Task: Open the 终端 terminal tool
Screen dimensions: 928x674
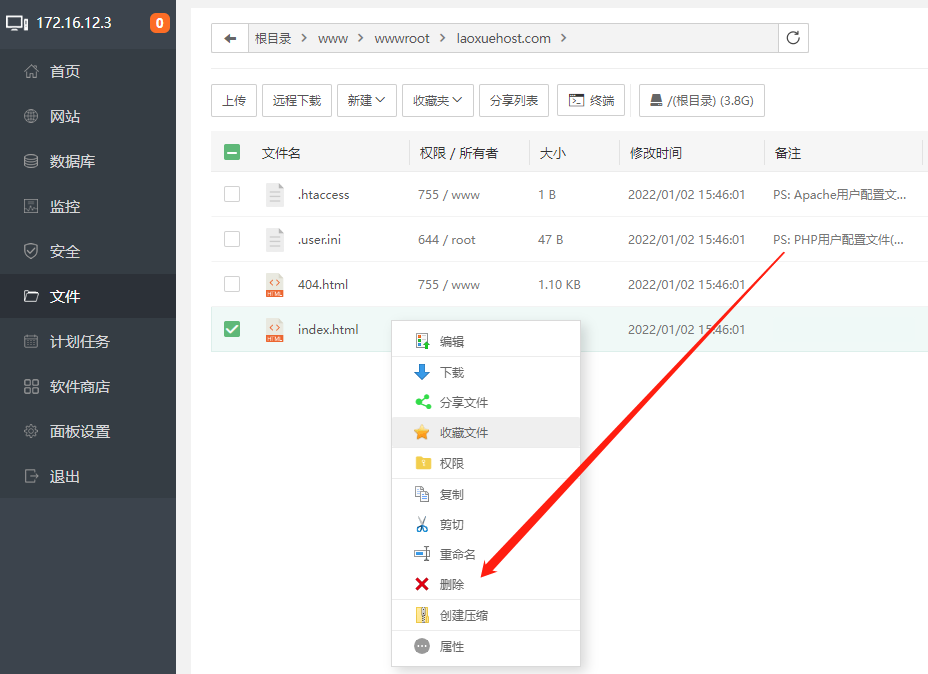Action: pyautogui.click(x=590, y=100)
